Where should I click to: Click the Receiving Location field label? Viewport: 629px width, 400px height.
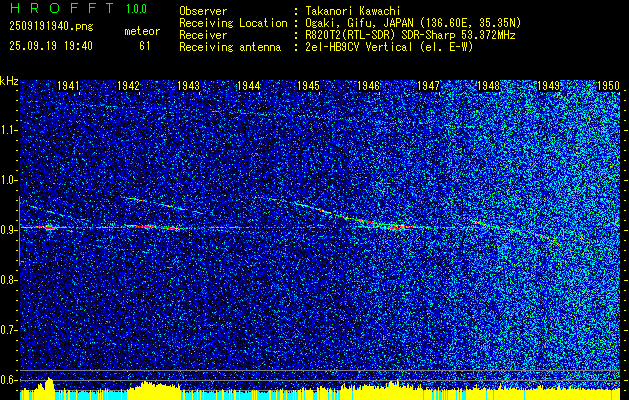pos(233,23)
